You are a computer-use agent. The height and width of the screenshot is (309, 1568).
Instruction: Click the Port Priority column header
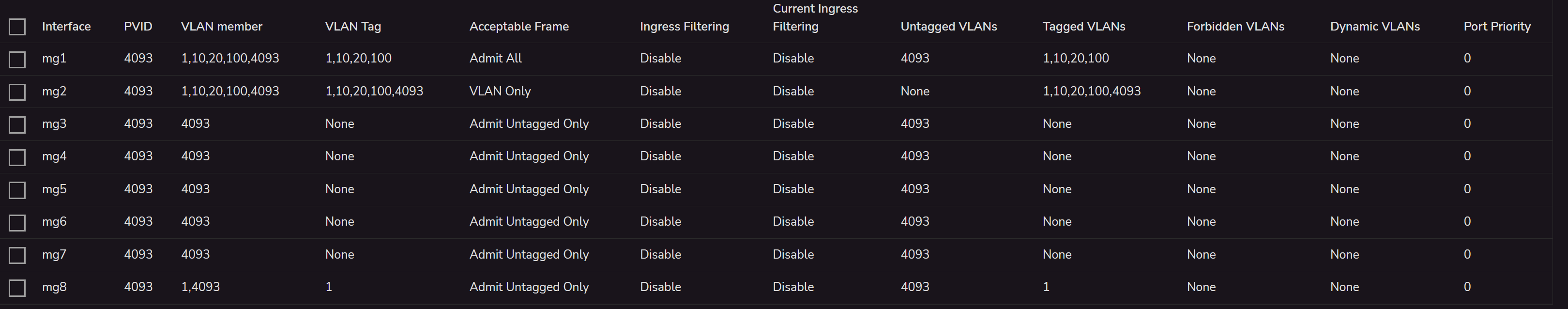1497,26
